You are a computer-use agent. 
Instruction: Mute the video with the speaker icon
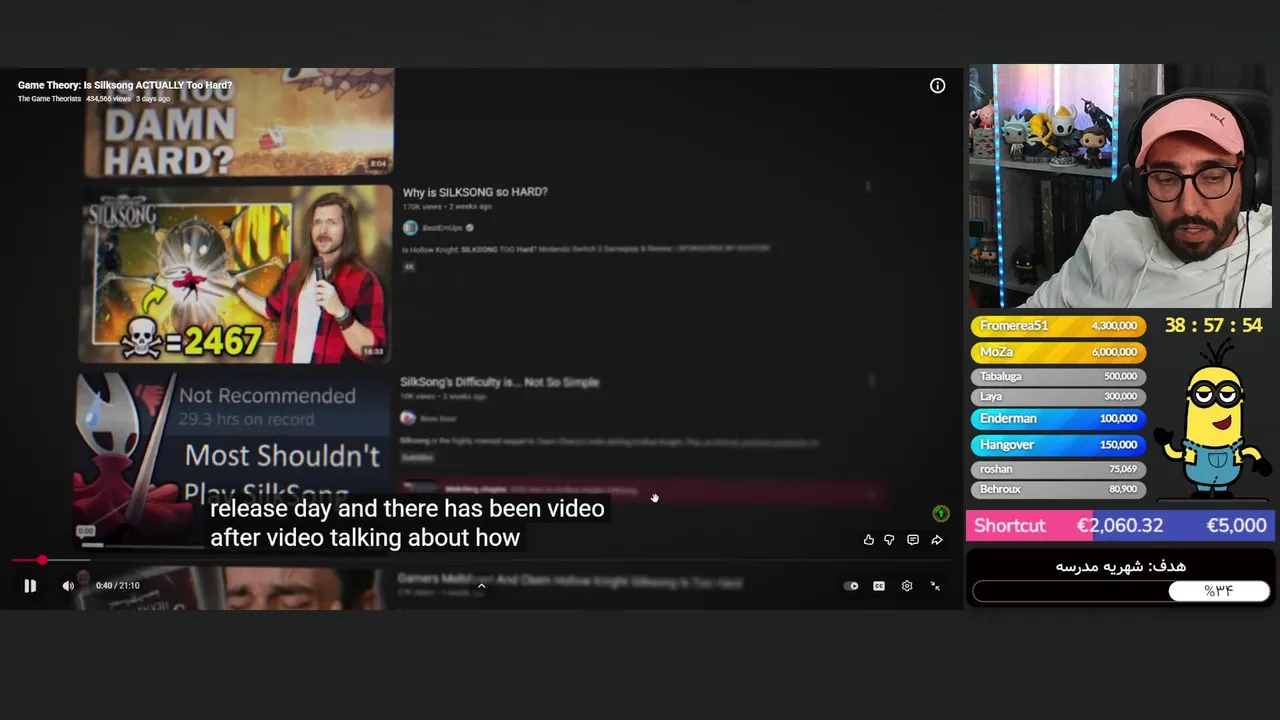(68, 586)
